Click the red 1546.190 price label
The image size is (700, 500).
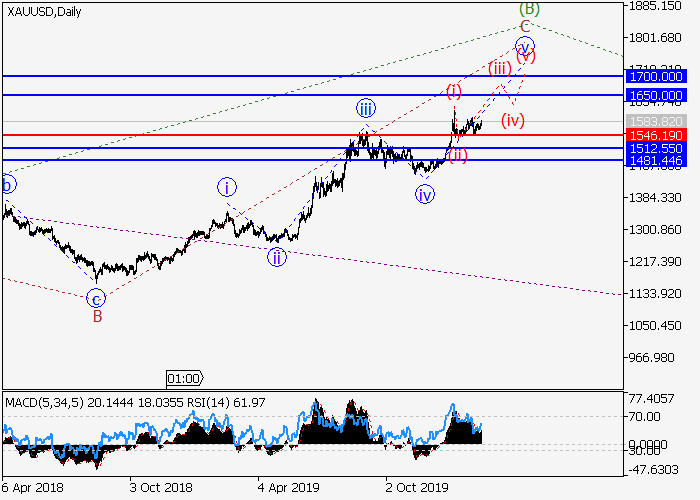655,134
